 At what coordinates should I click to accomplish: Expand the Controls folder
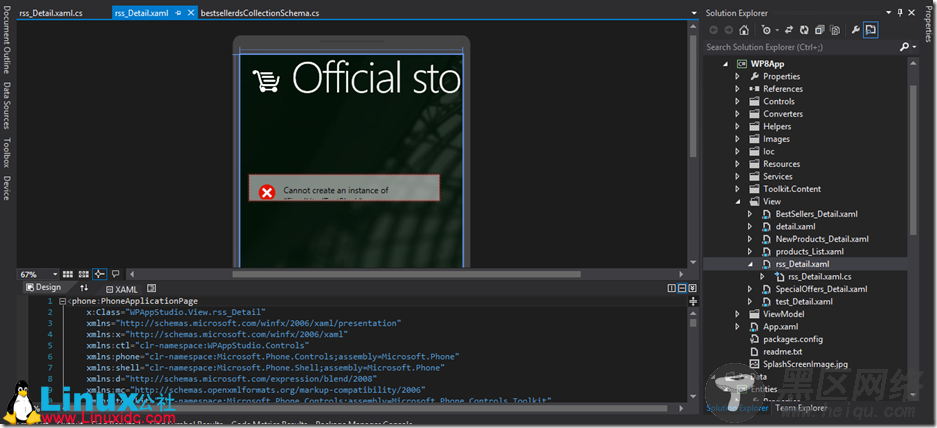737,102
